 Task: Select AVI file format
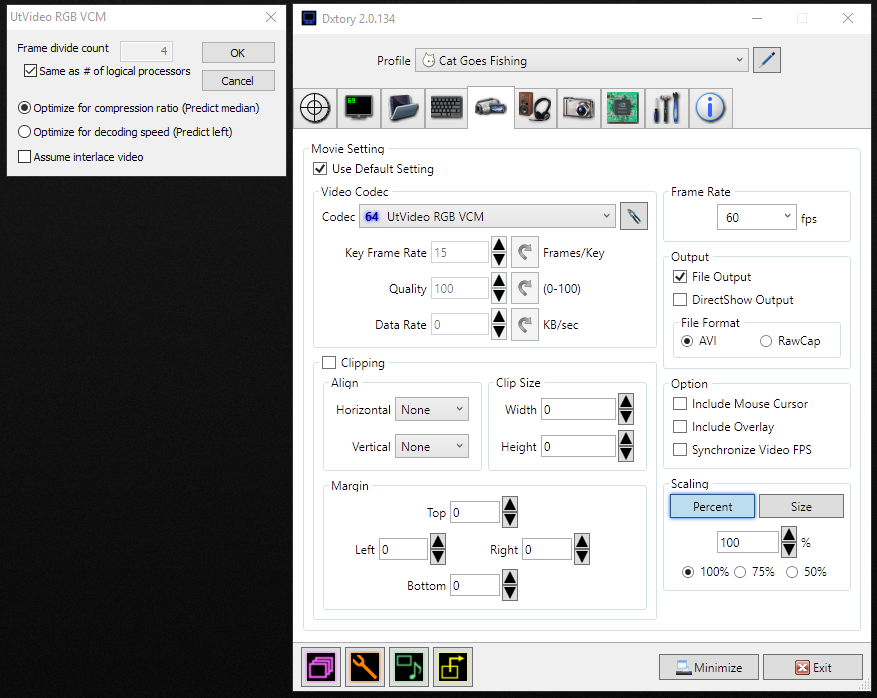coord(687,341)
